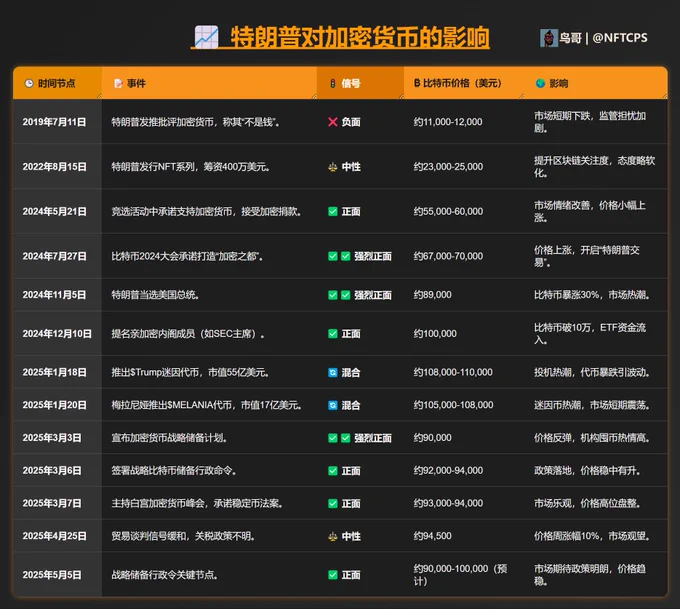The height and width of the screenshot is (609, 680).
Task: Click the green check in the 2025年3月6日 row
Action: (x=333, y=471)
